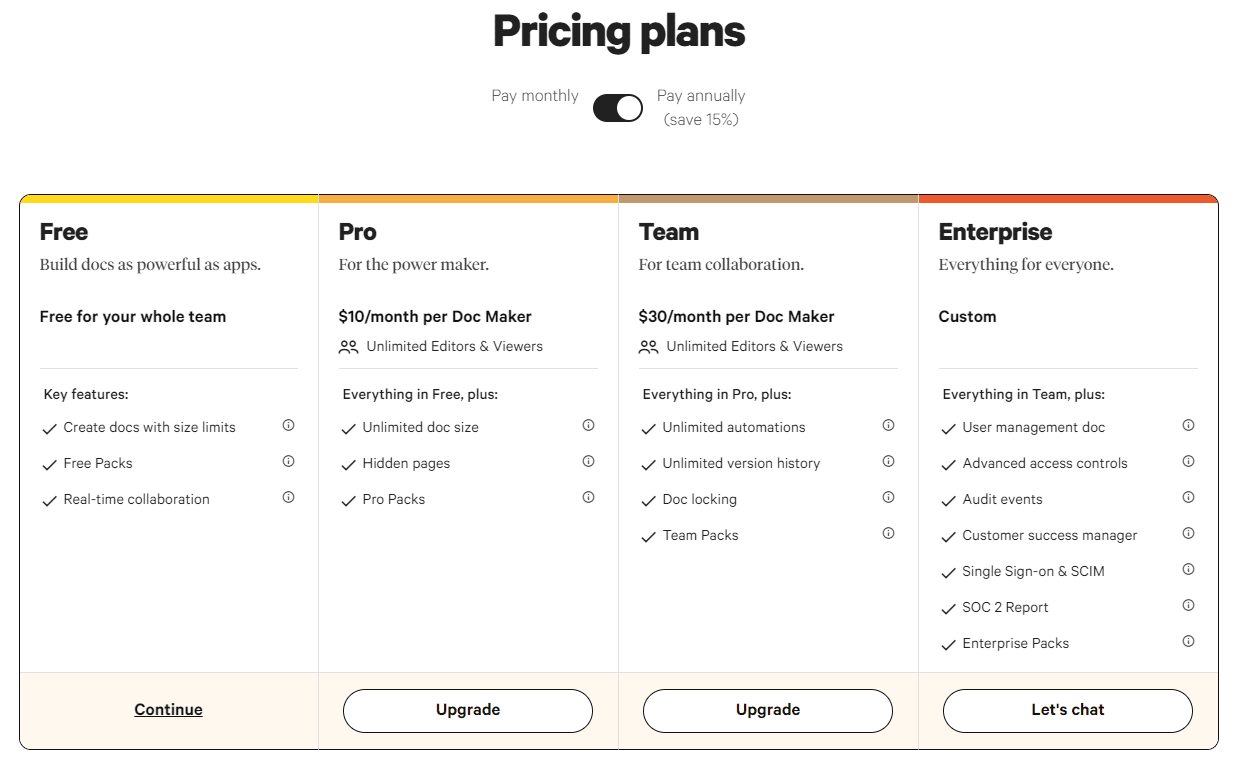Show info for Customer success manager

pyautogui.click(x=1188, y=533)
